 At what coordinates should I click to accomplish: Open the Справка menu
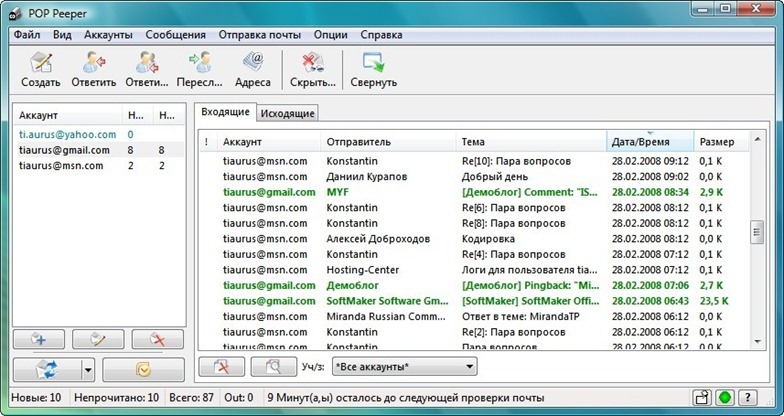click(x=381, y=35)
